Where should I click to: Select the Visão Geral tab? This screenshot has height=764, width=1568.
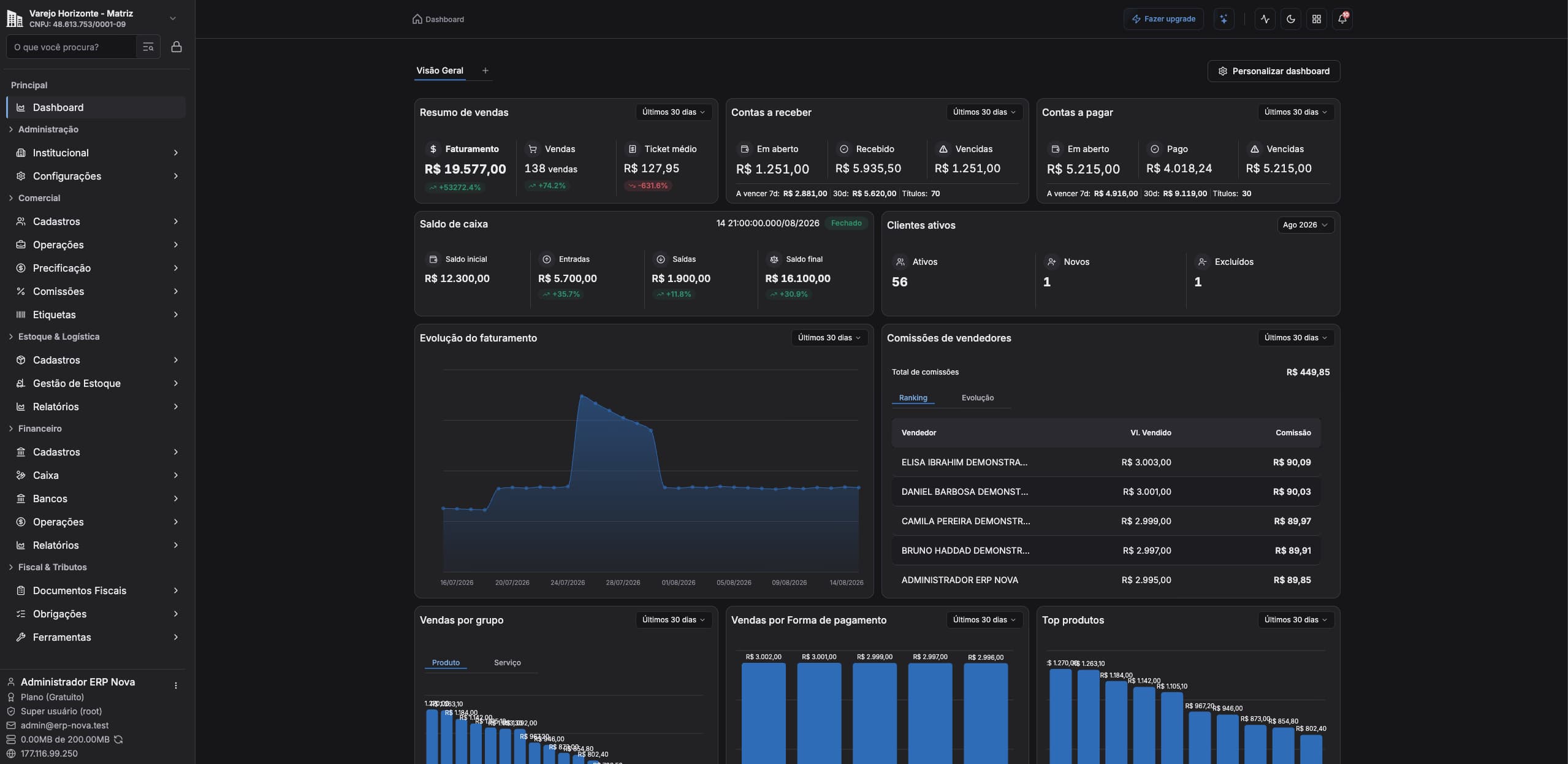click(x=440, y=71)
